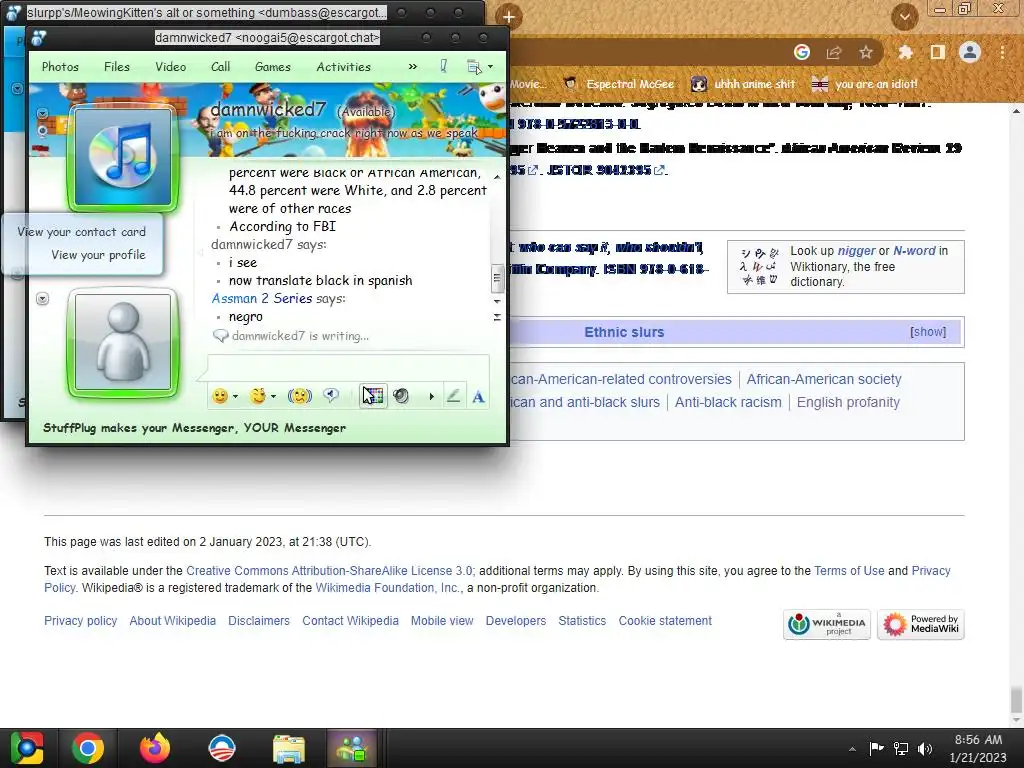This screenshot has width=1024, height=768.
Task: Open smiley emoticon dropdown arrow
Action: pos(235,396)
